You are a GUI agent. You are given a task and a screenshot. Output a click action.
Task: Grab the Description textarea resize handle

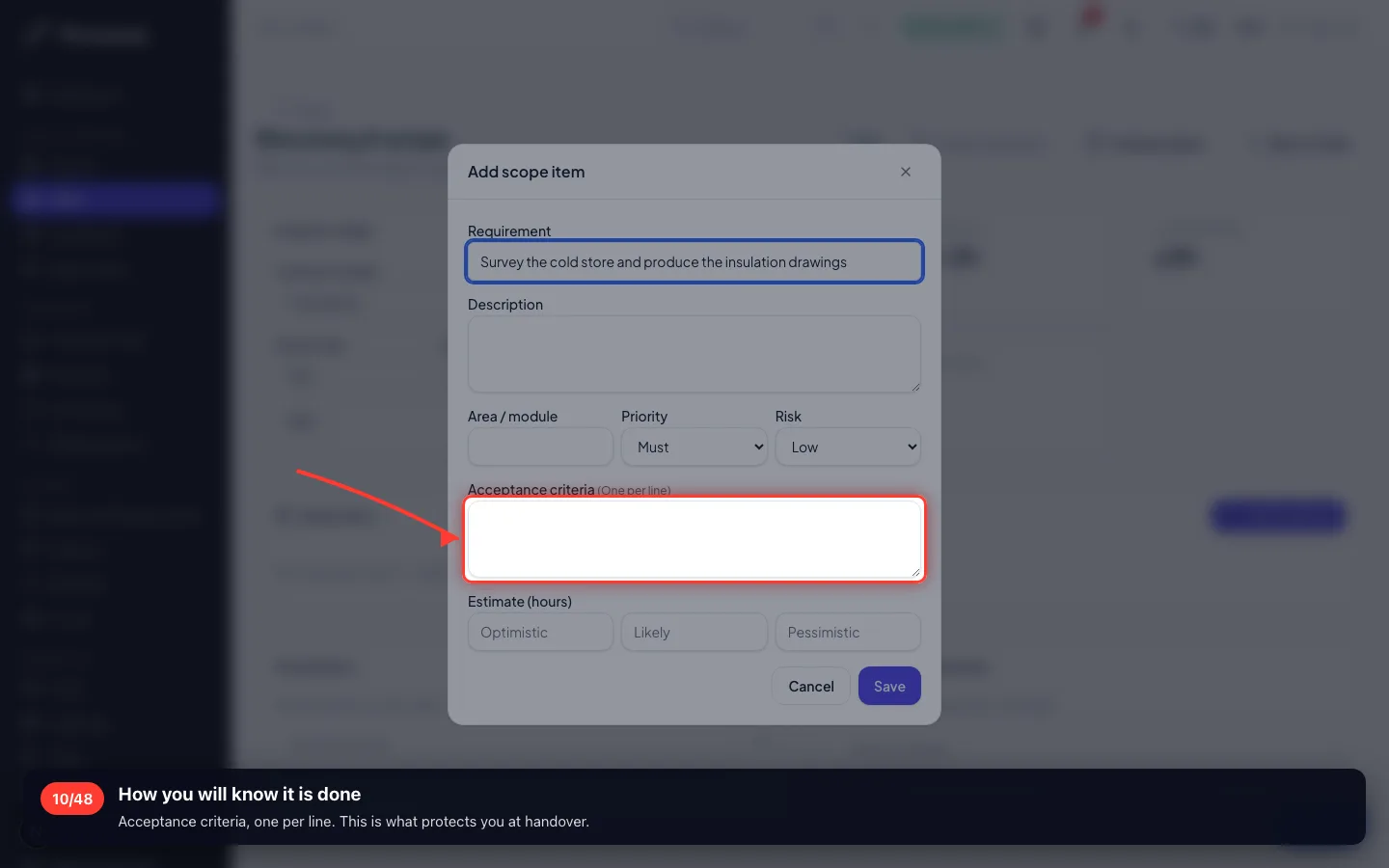pos(915,387)
